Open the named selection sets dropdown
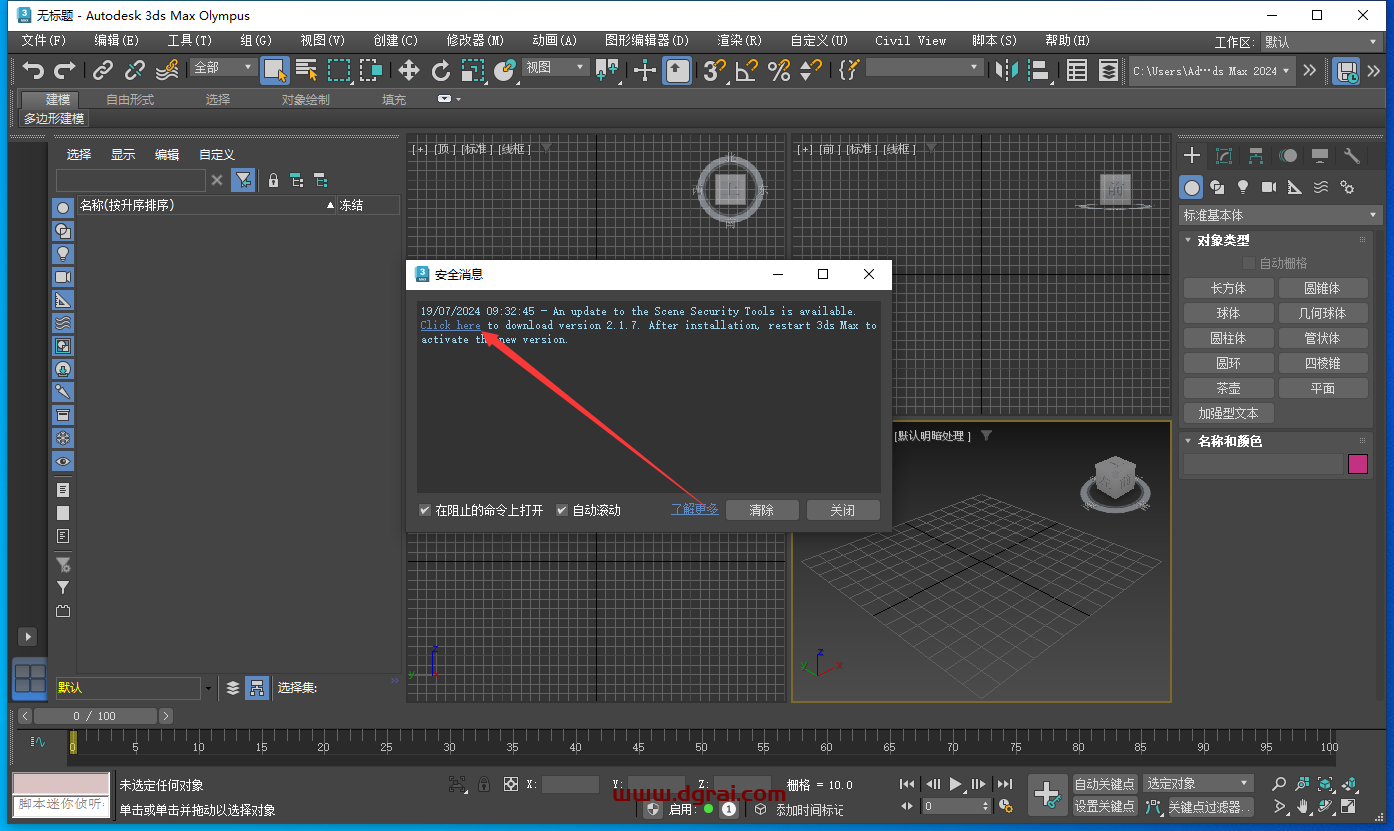The height and width of the screenshot is (831, 1394). (925, 67)
